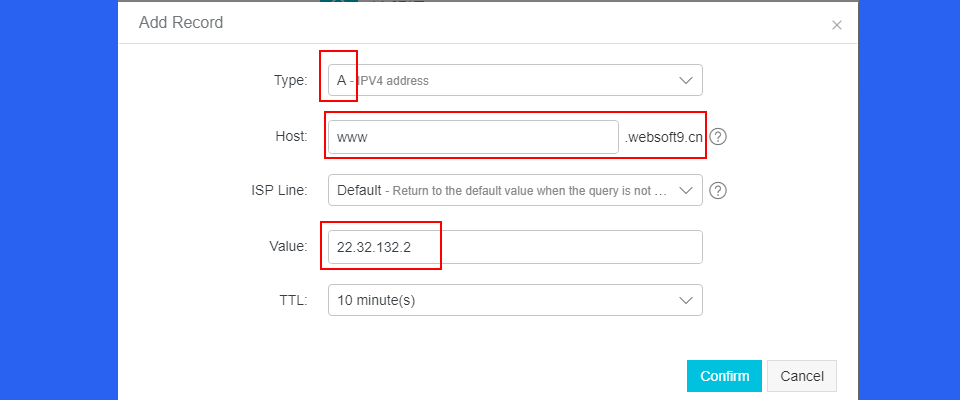This screenshot has width=960, height=400.
Task: Click the .websoft9.cn domain suffix text
Action: (664, 137)
